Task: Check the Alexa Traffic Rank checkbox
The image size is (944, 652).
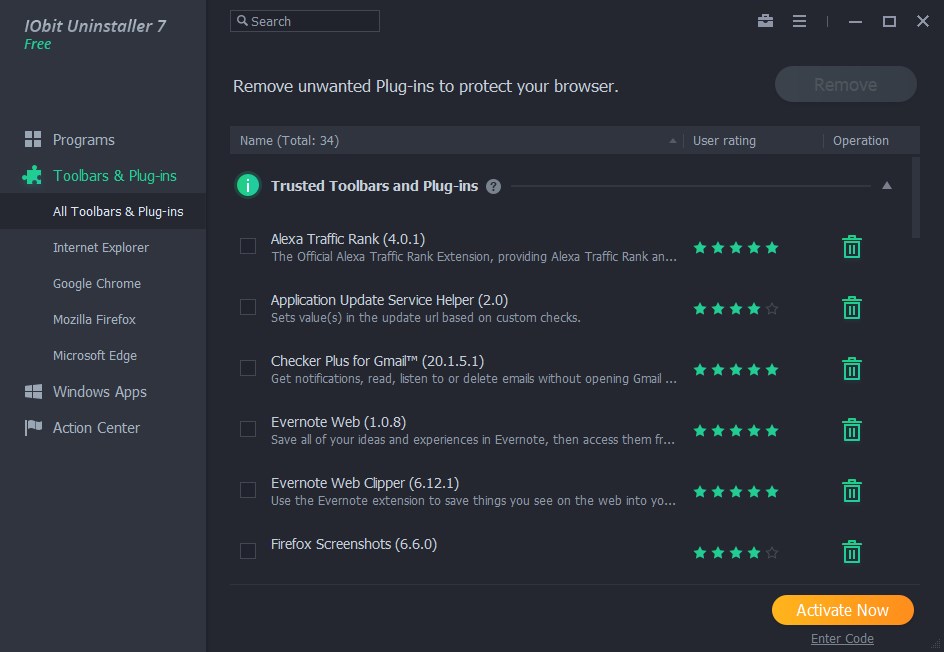Action: (248, 246)
